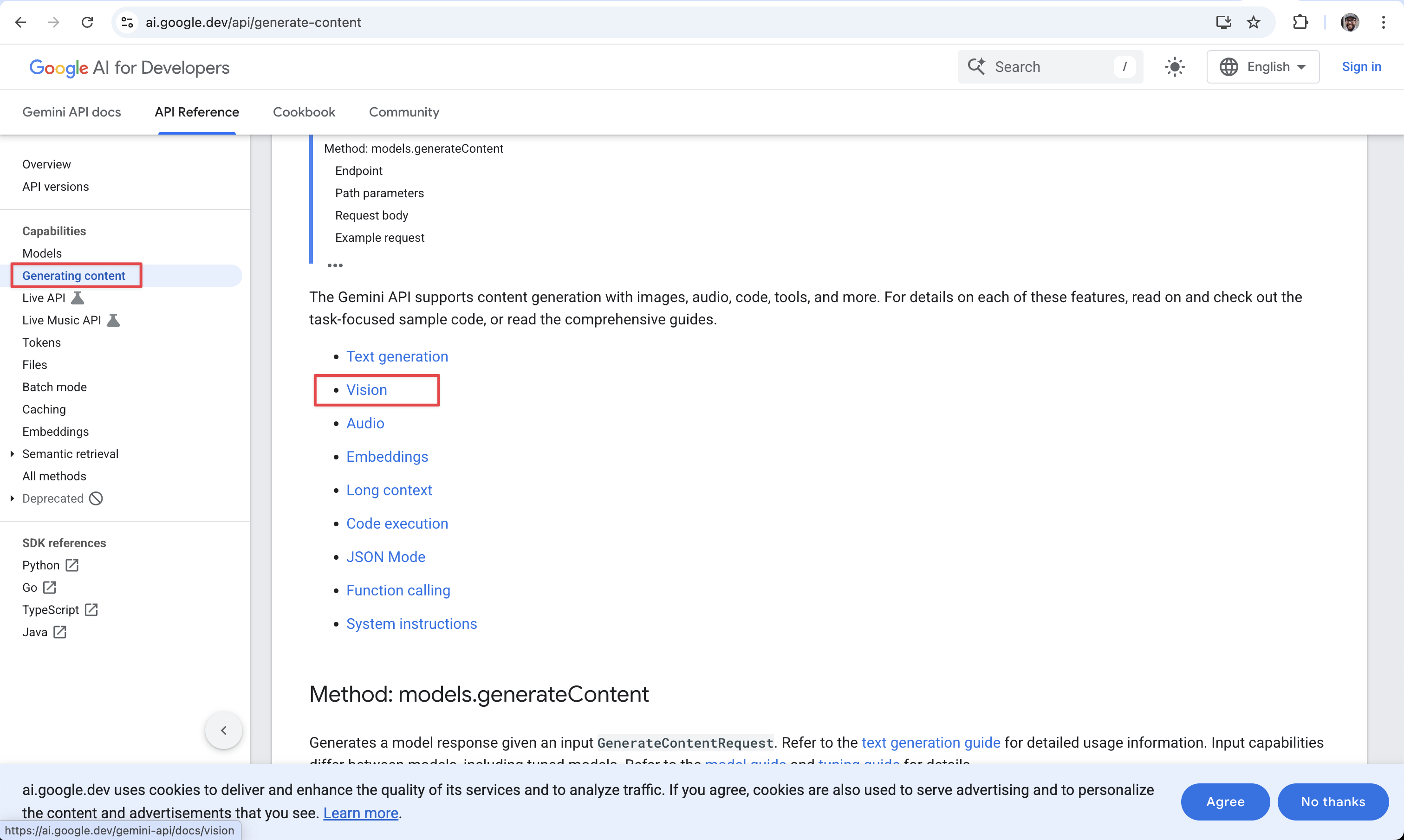
Task: Open the Cookbook tab
Action: 304,112
